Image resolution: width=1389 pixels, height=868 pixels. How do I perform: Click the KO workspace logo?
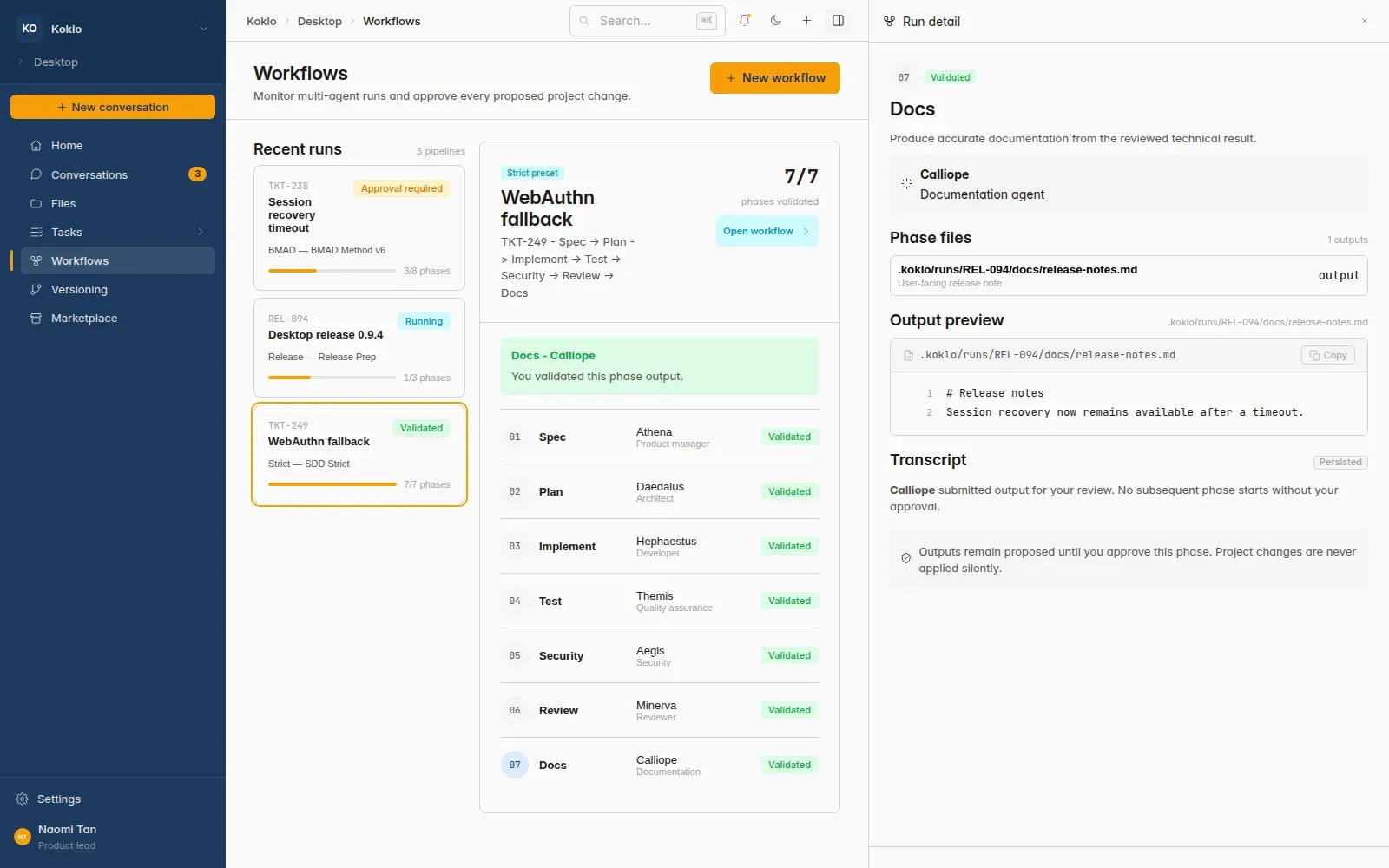tap(29, 29)
